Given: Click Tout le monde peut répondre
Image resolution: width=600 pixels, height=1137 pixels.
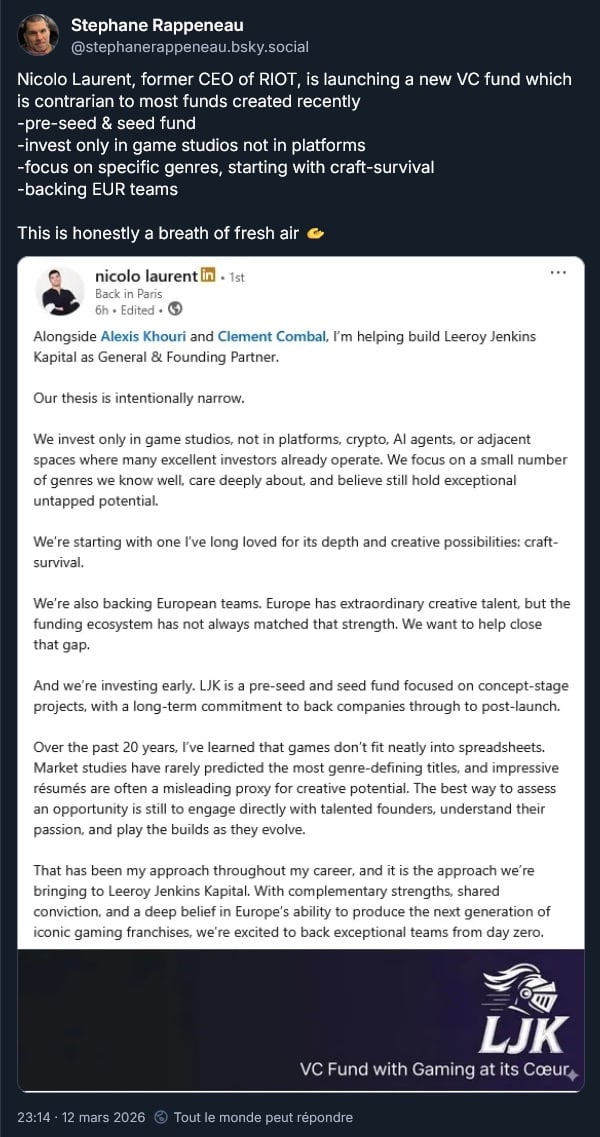Looking at the screenshot, I should (262, 1117).
